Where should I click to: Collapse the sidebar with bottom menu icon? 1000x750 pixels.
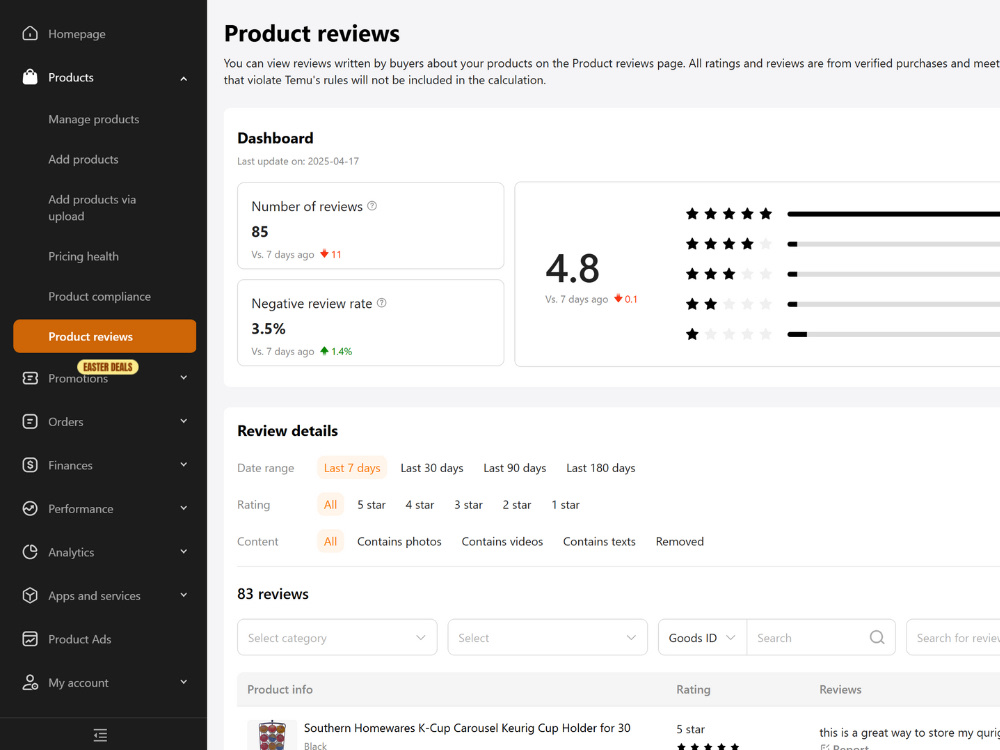[100, 735]
